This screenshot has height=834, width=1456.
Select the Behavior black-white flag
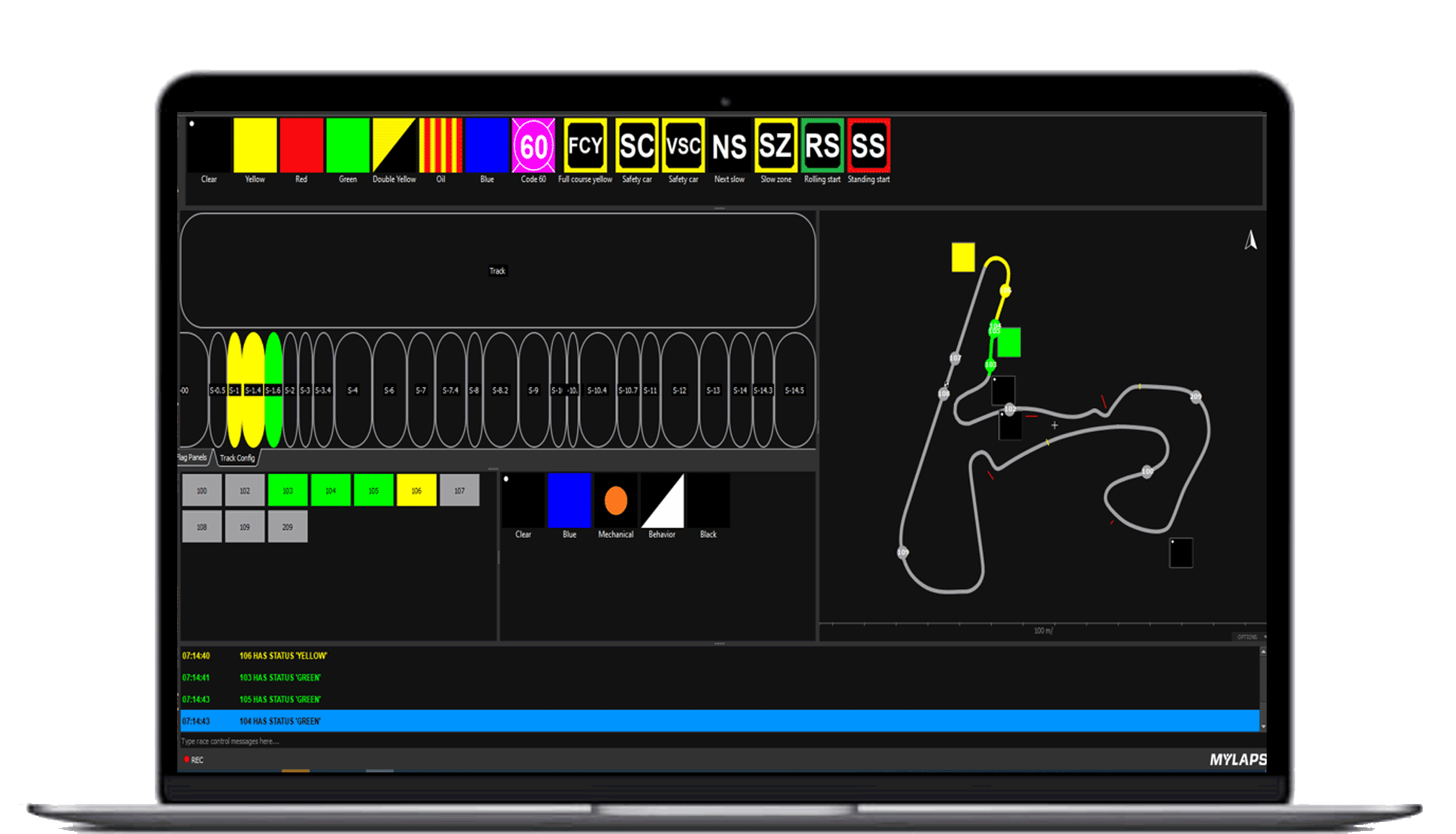coord(662,500)
